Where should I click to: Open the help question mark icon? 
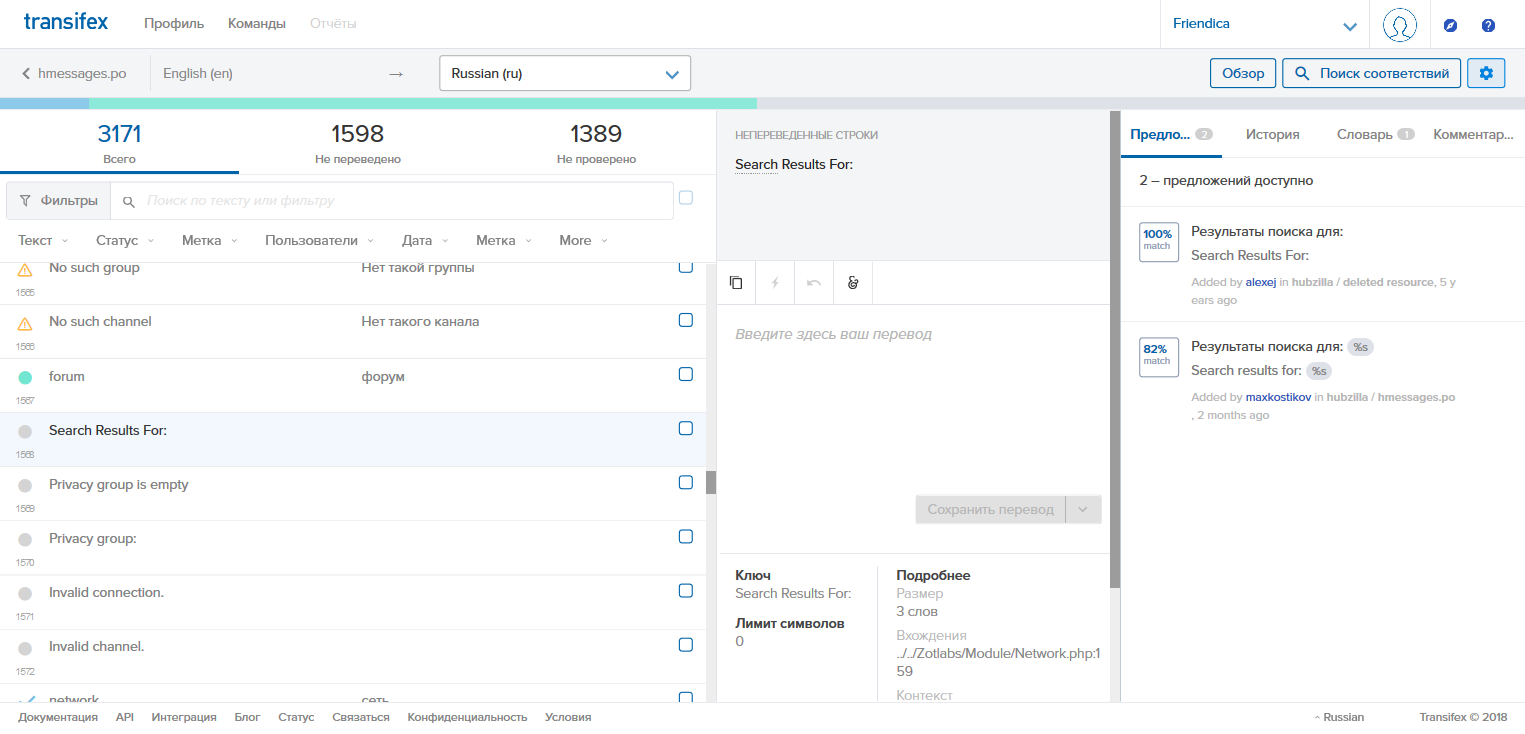point(1488,25)
